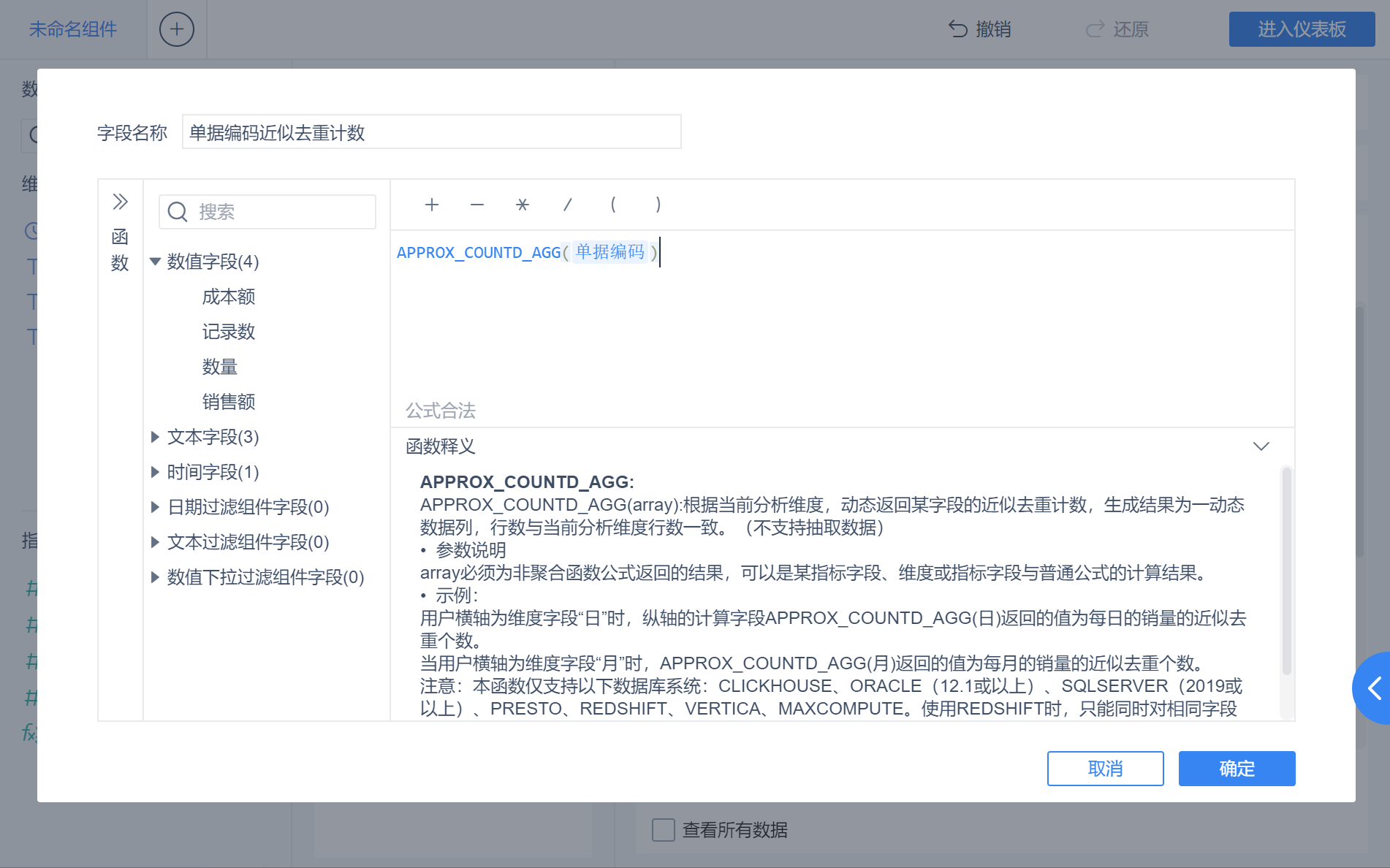
Task: Click the search magnifier icon
Action: click(x=178, y=212)
